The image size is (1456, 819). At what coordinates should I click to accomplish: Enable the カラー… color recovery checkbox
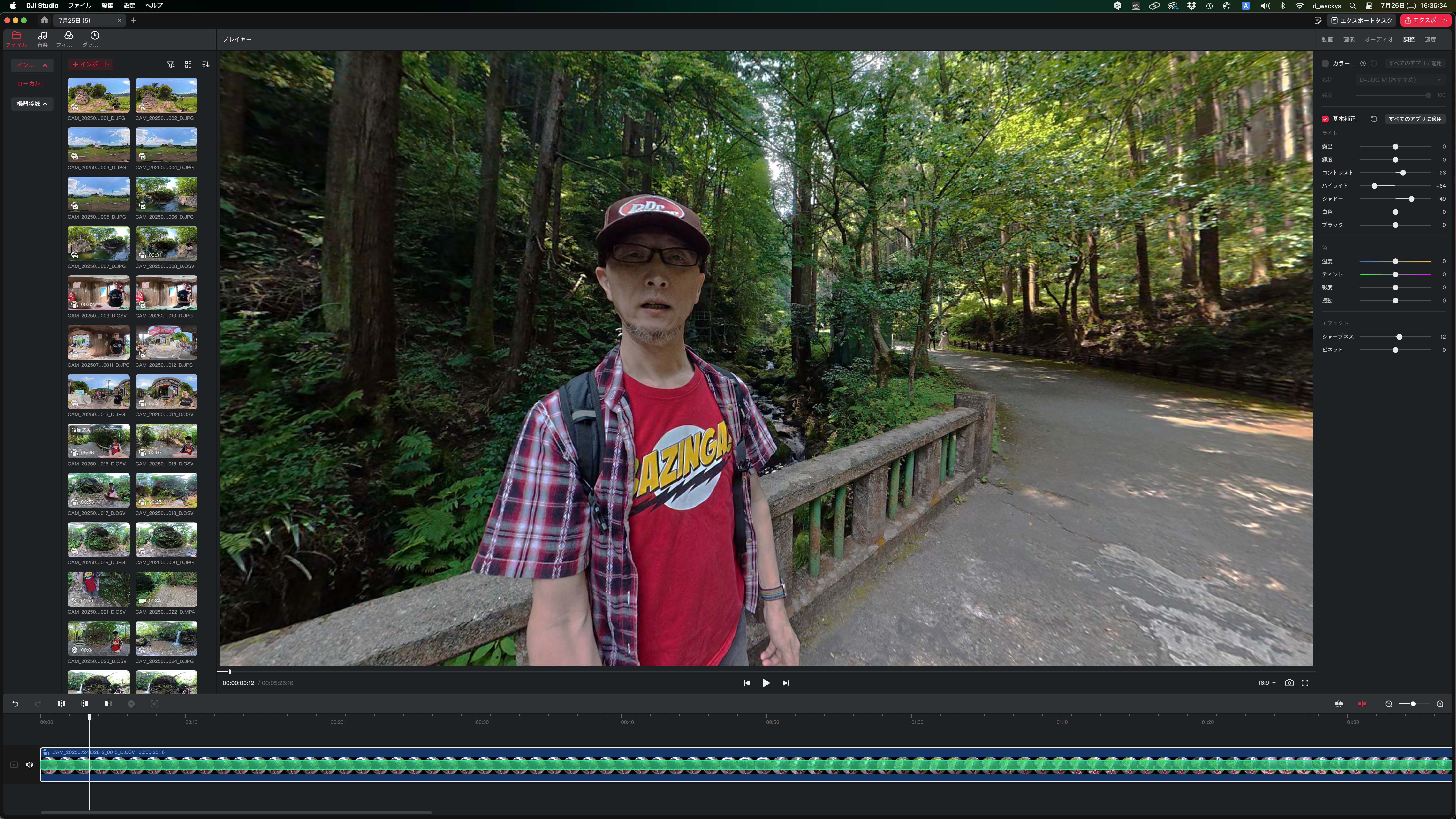point(1326,63)
